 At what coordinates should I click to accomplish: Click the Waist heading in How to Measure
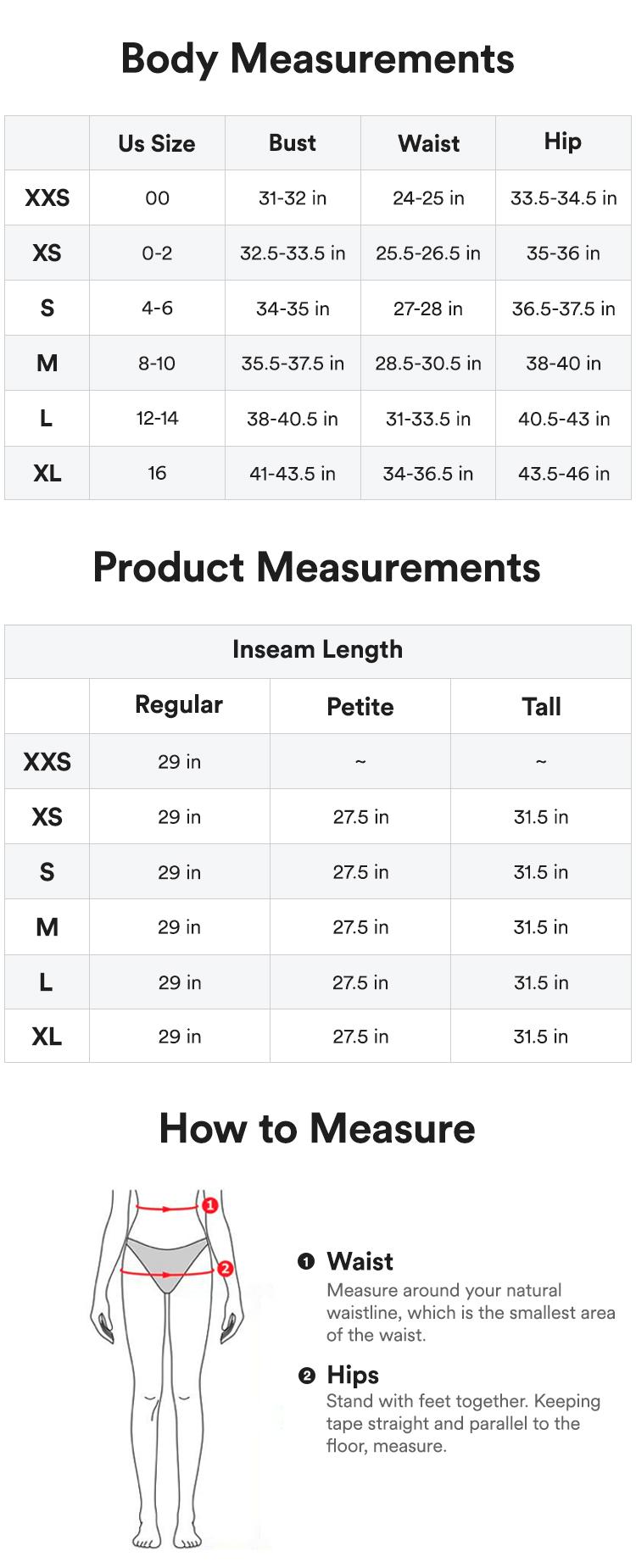360,1262
